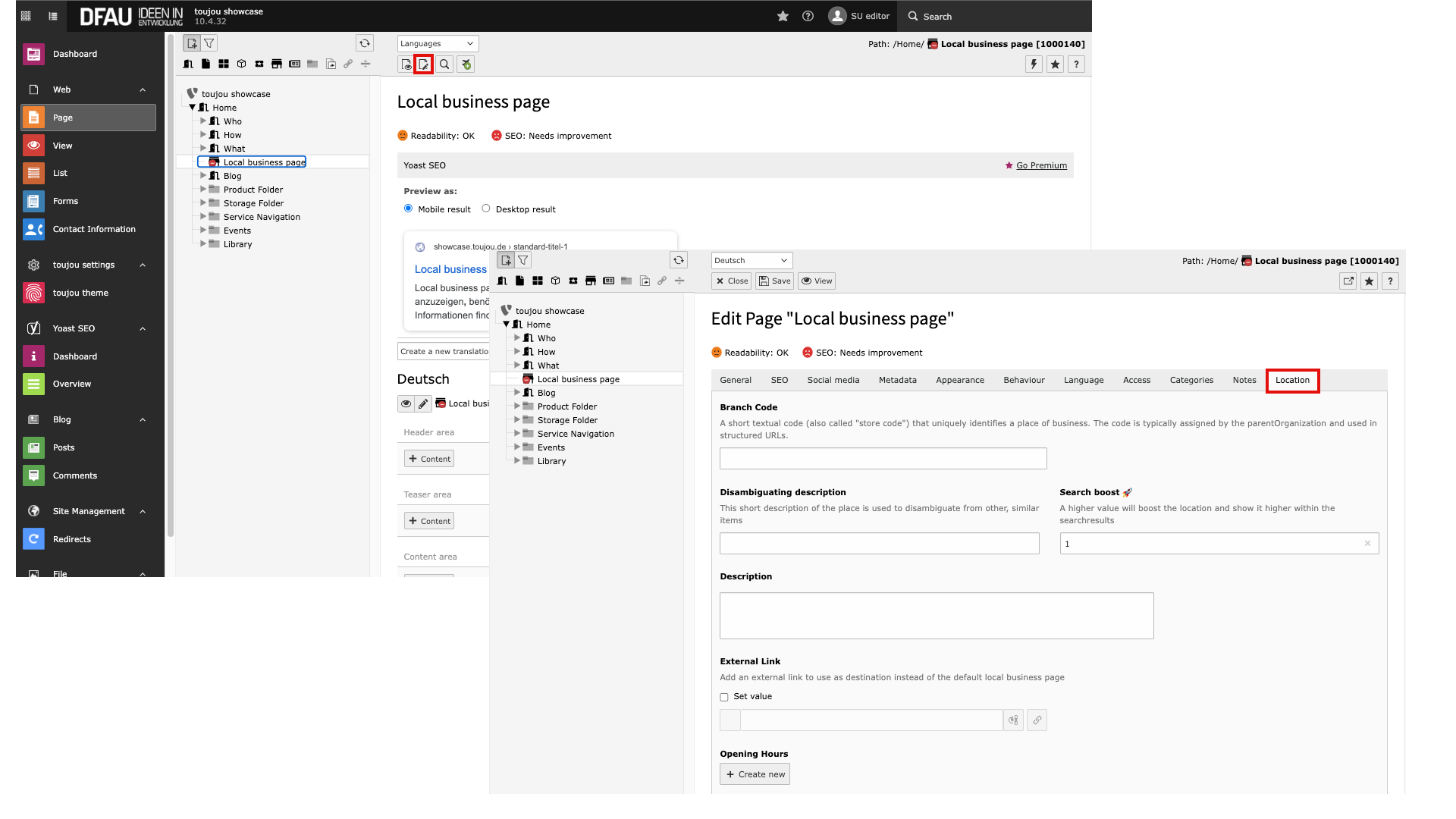This screenshot has width=1456, height=819.
Task: Switch to the Social media tab
Action: point(833,380)
